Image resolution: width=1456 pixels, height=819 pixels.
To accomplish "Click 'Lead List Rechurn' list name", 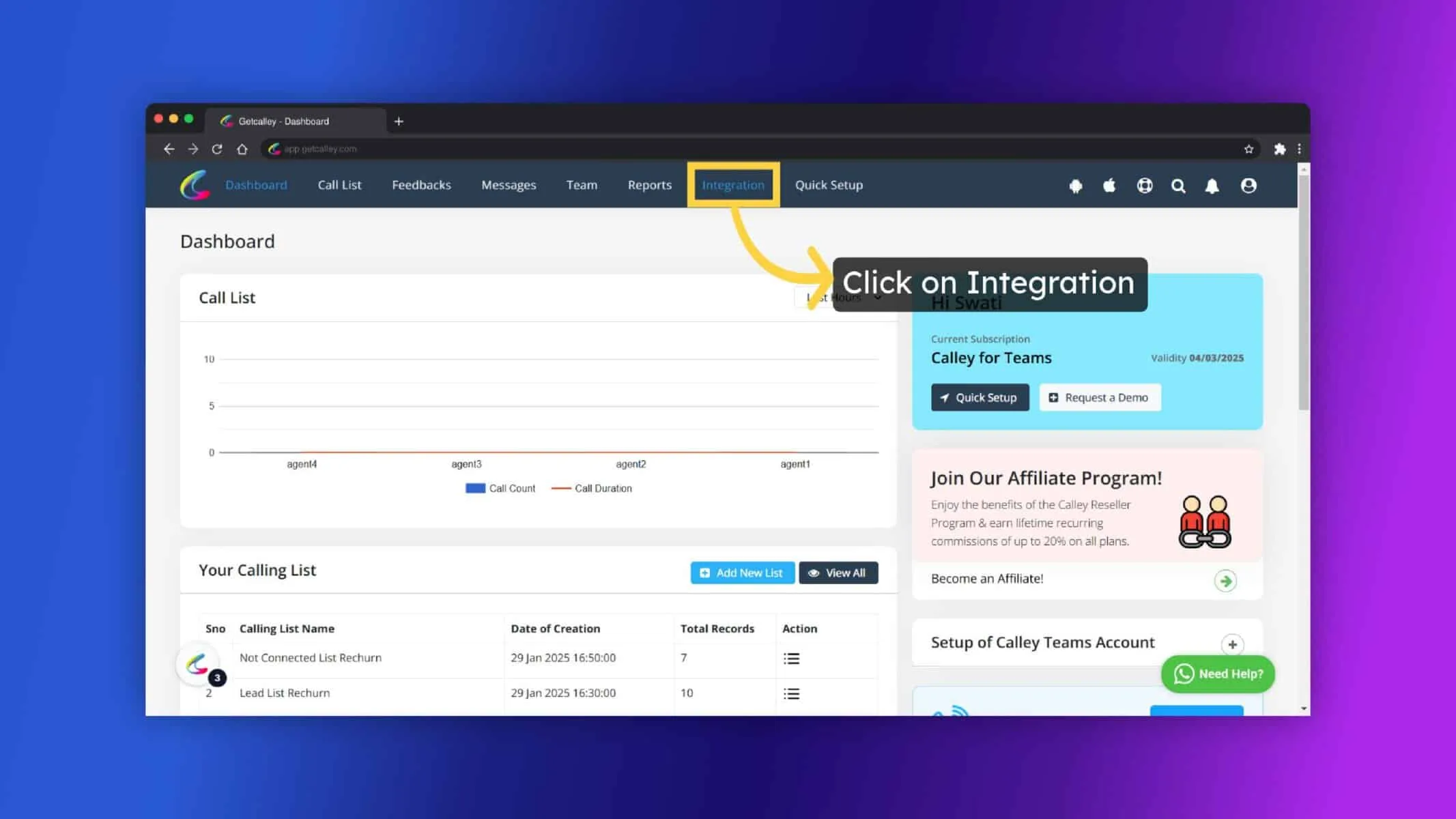I will click(285, 693).
